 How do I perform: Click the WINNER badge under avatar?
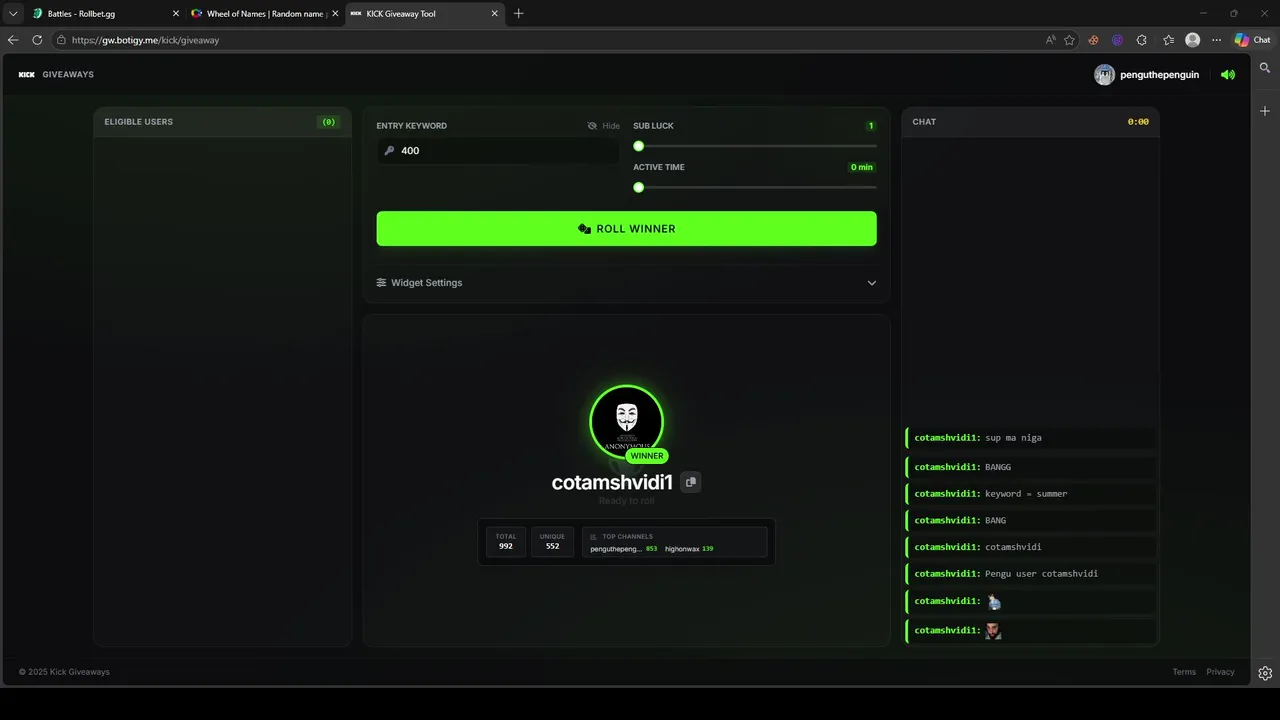[646, 456]
